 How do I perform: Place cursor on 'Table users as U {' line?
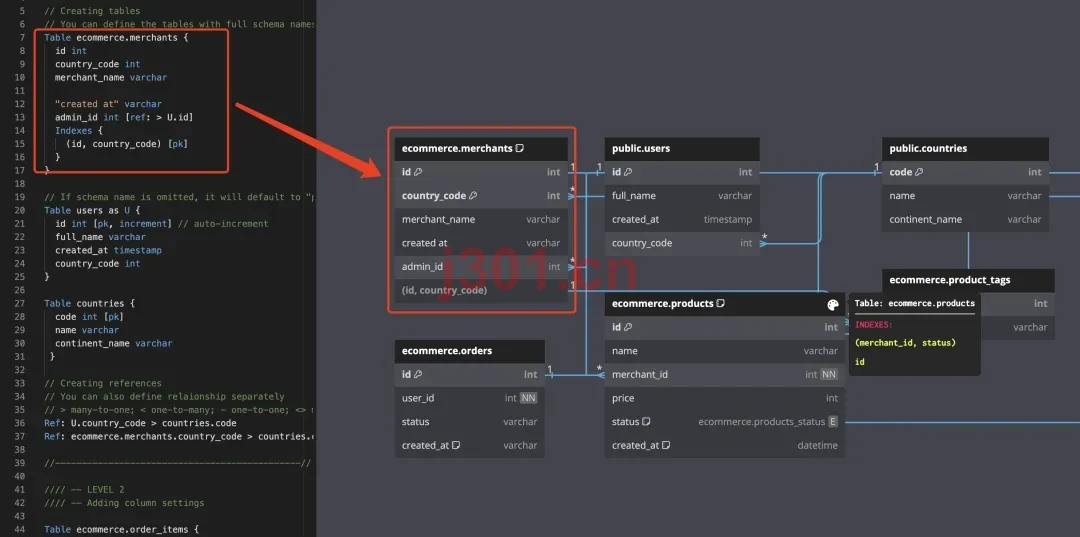92,210
